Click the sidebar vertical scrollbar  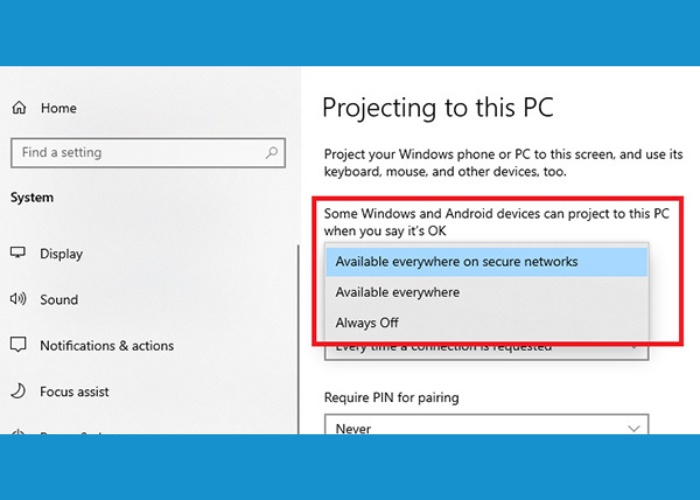298,330
